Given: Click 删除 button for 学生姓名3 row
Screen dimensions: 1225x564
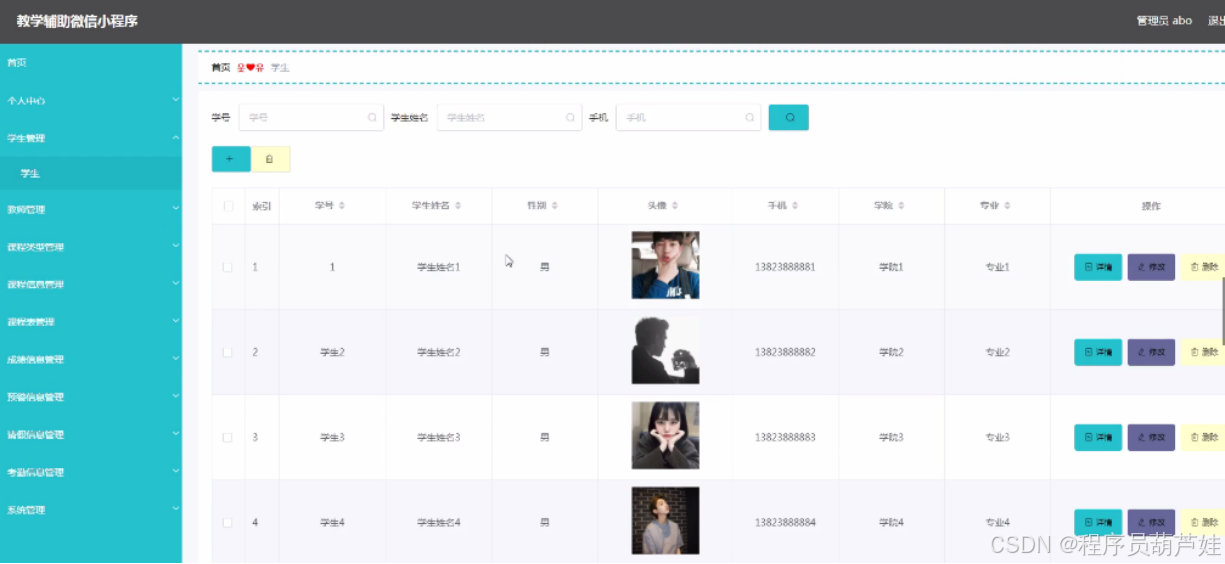Looking at the screenshot, I should coord(1202,437).
